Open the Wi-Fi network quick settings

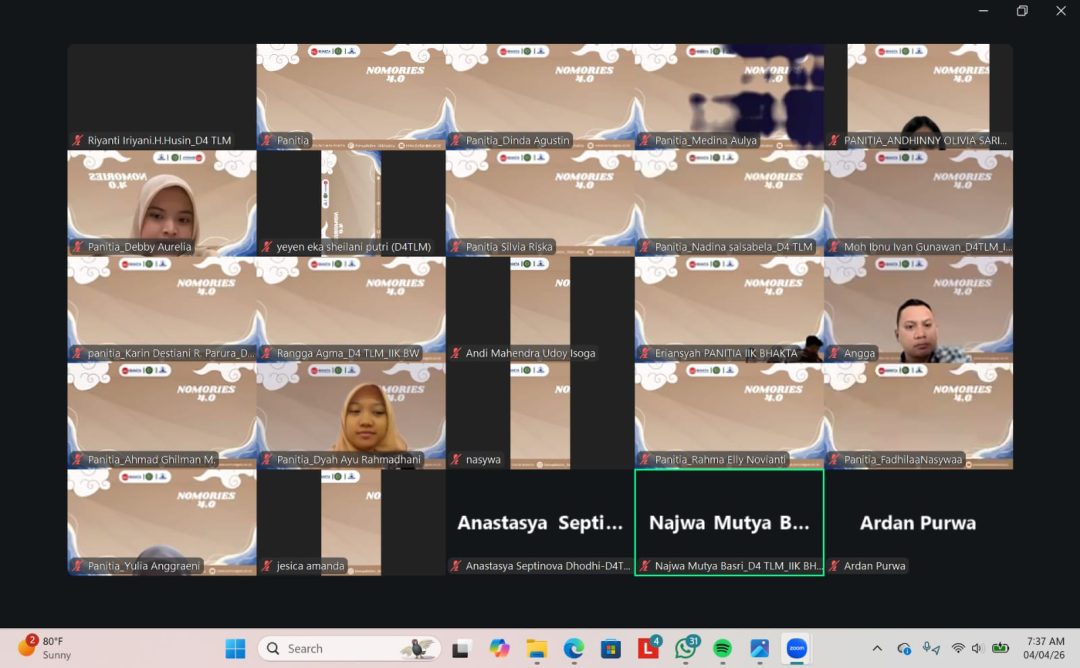click(x=957, y=648)
